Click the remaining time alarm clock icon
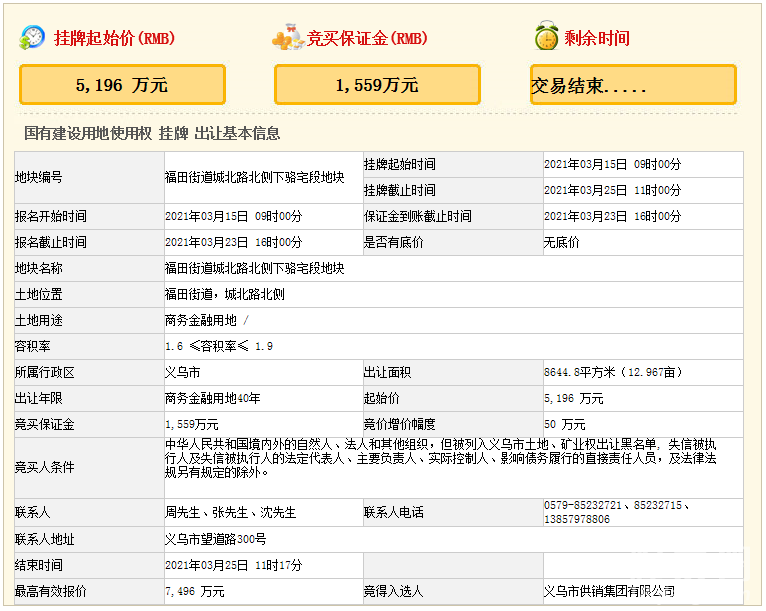 tap(546, 37)
